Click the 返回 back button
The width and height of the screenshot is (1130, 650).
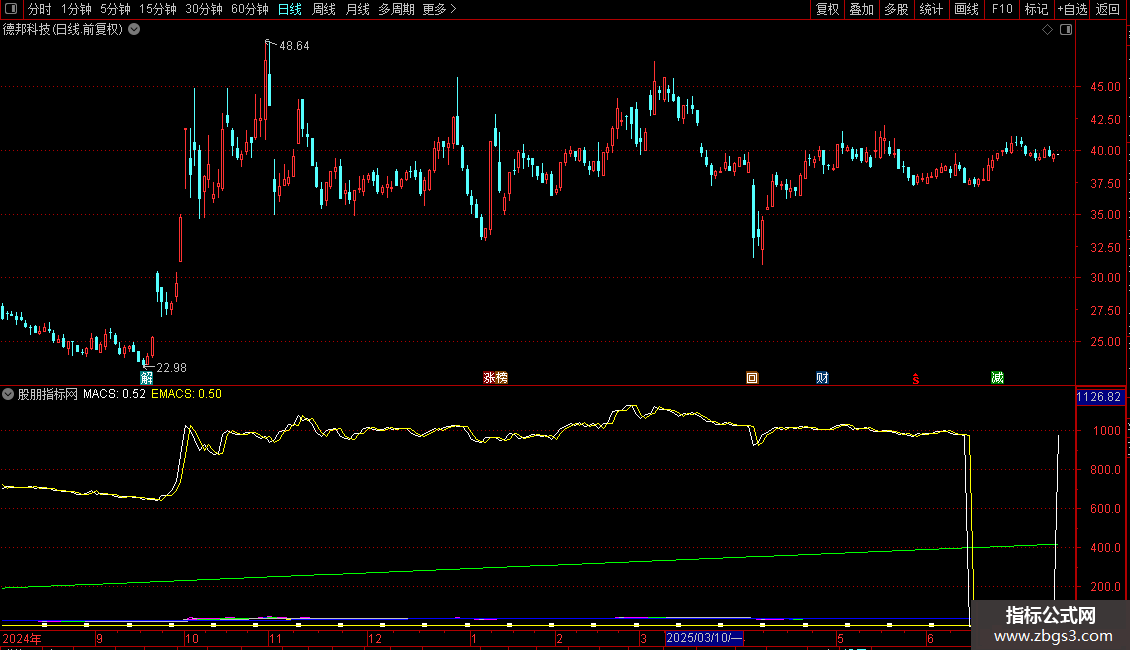(x=1108, y=9)
